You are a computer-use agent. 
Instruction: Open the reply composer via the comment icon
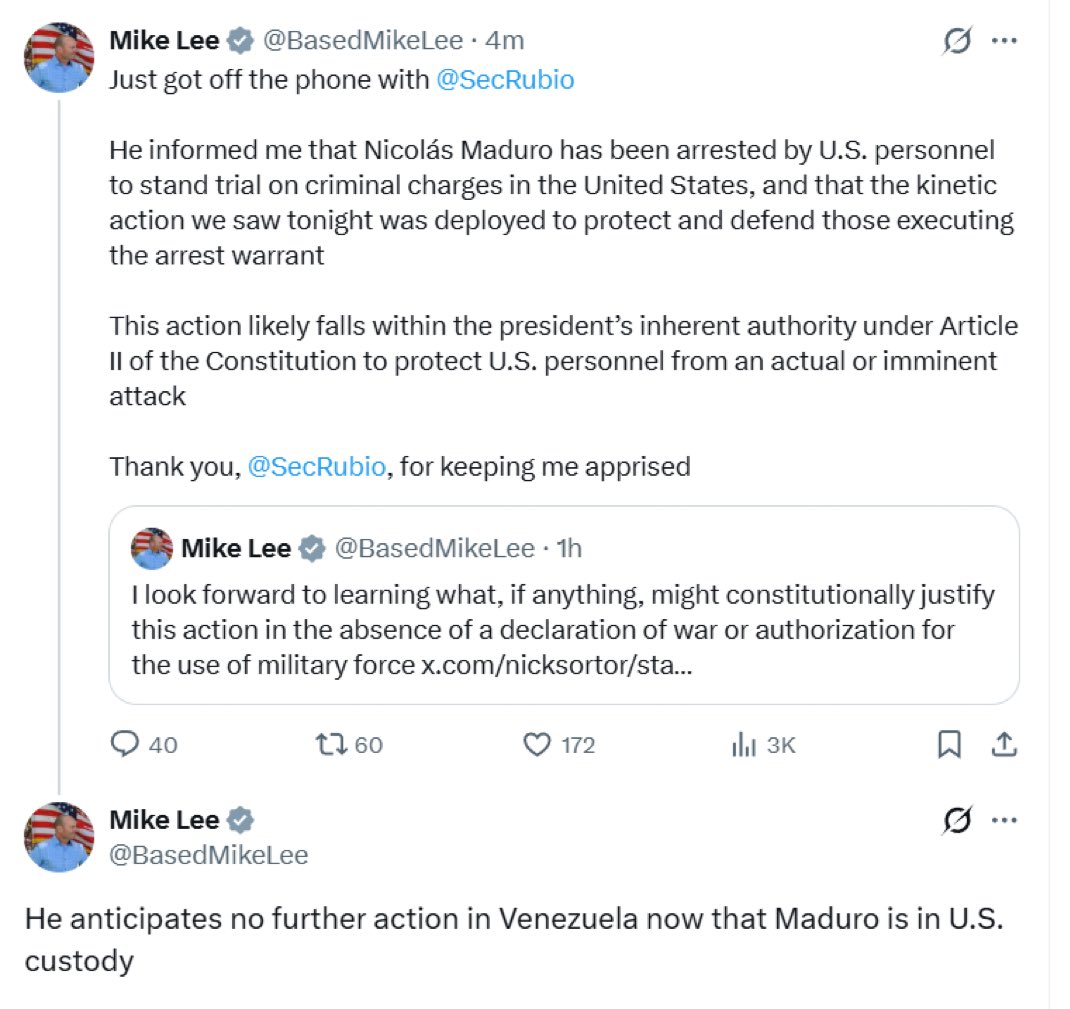(x=124, y=744)
